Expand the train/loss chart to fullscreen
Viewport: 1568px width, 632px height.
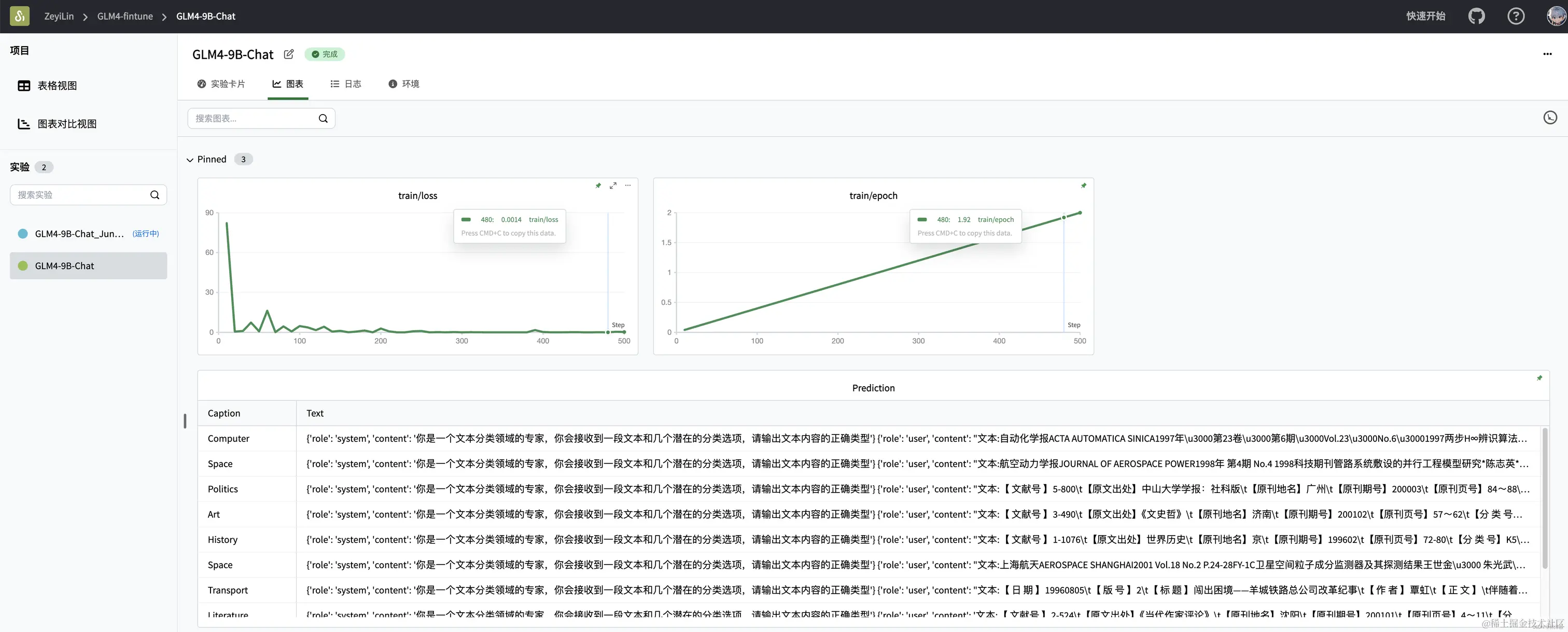613,186
